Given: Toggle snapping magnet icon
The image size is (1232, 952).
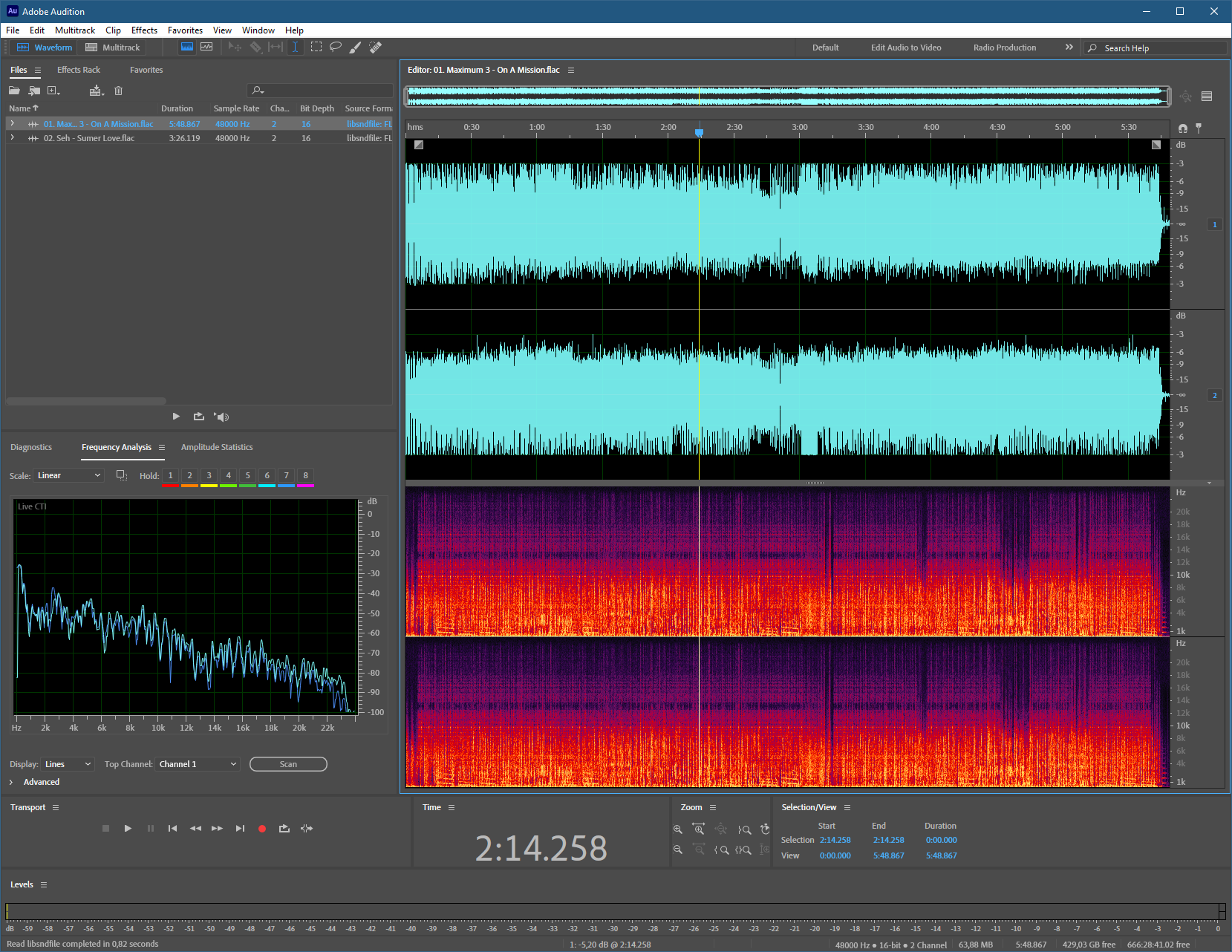Looking at the screenshot, I should pyautogui.click(x=1182, y=128).
